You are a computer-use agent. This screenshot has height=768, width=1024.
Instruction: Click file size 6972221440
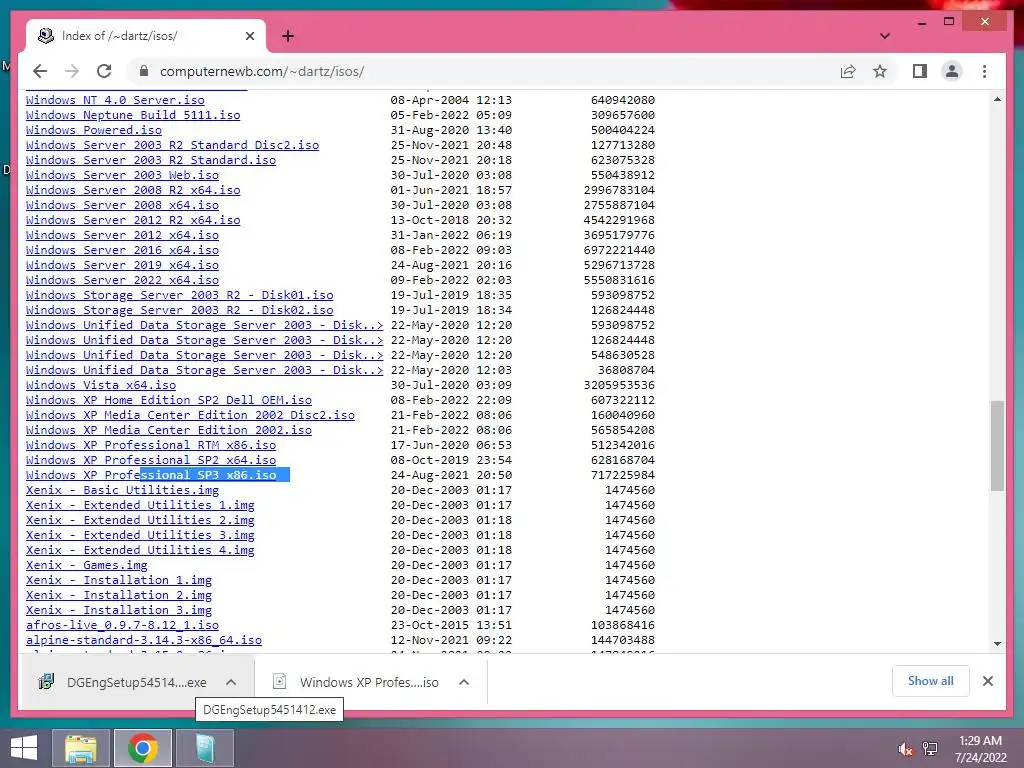tap(619, 250)
